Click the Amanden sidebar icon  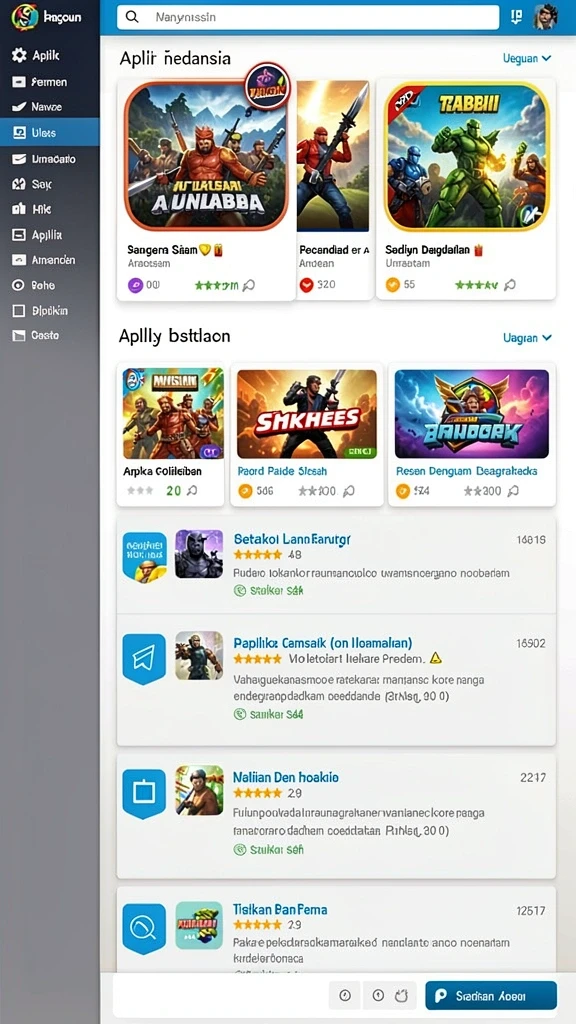pyautogui.click(x=19, y=260)
